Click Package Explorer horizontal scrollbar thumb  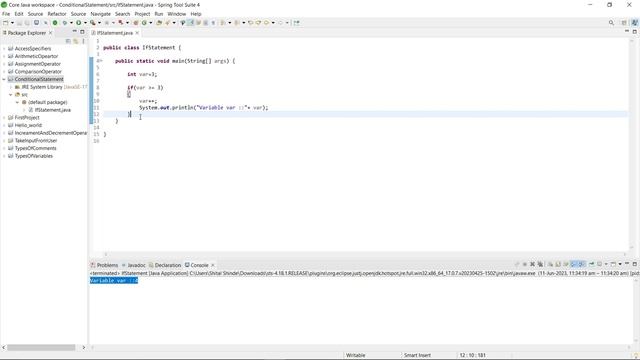tap(41, 347)
